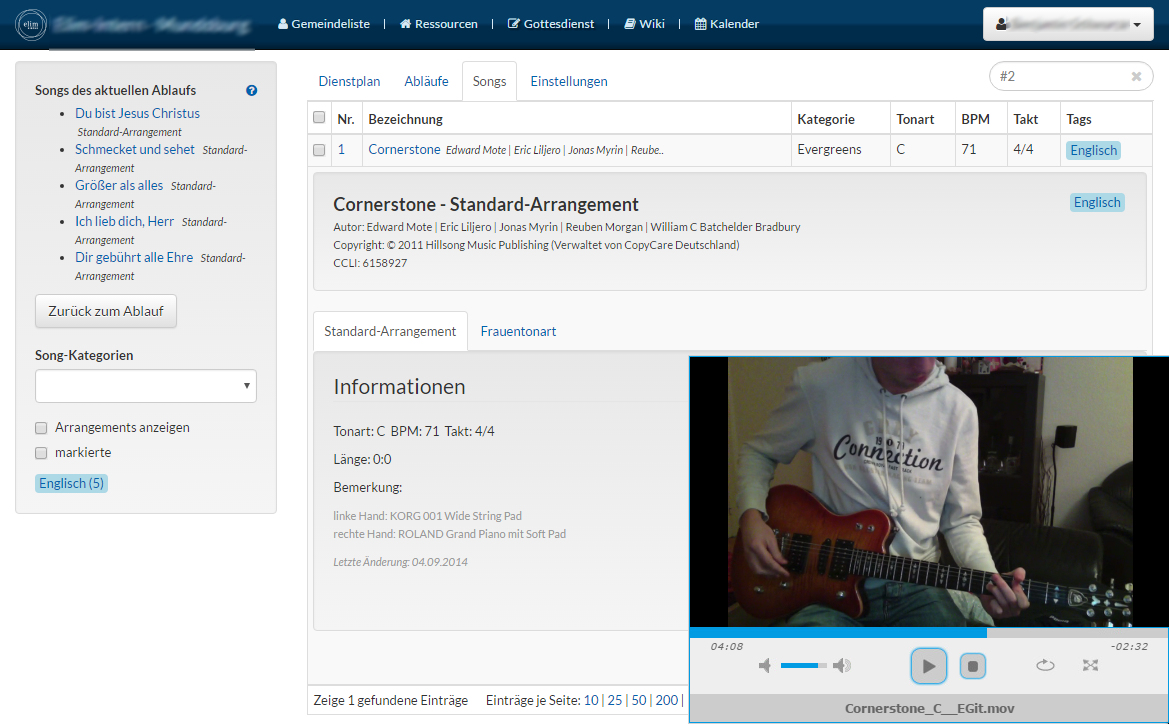
Task: Open Kalender in the top navigation
Action: (727, 24)
